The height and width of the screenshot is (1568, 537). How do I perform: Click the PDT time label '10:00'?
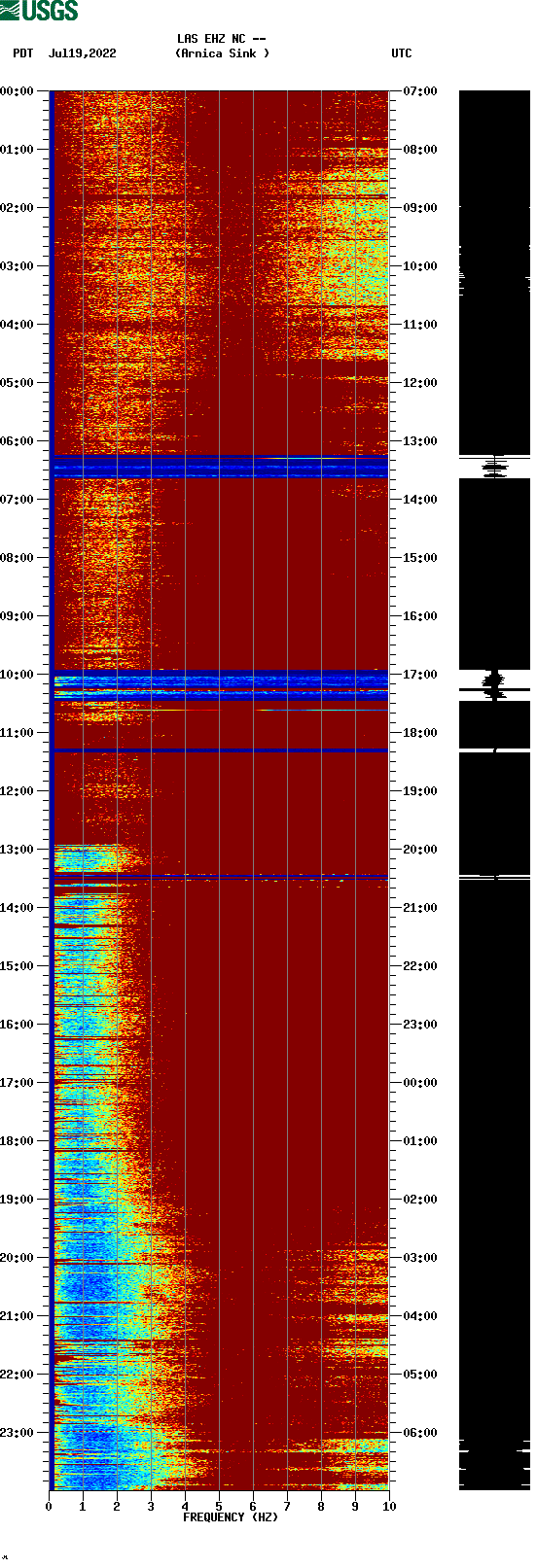click(x=17, y=675)
